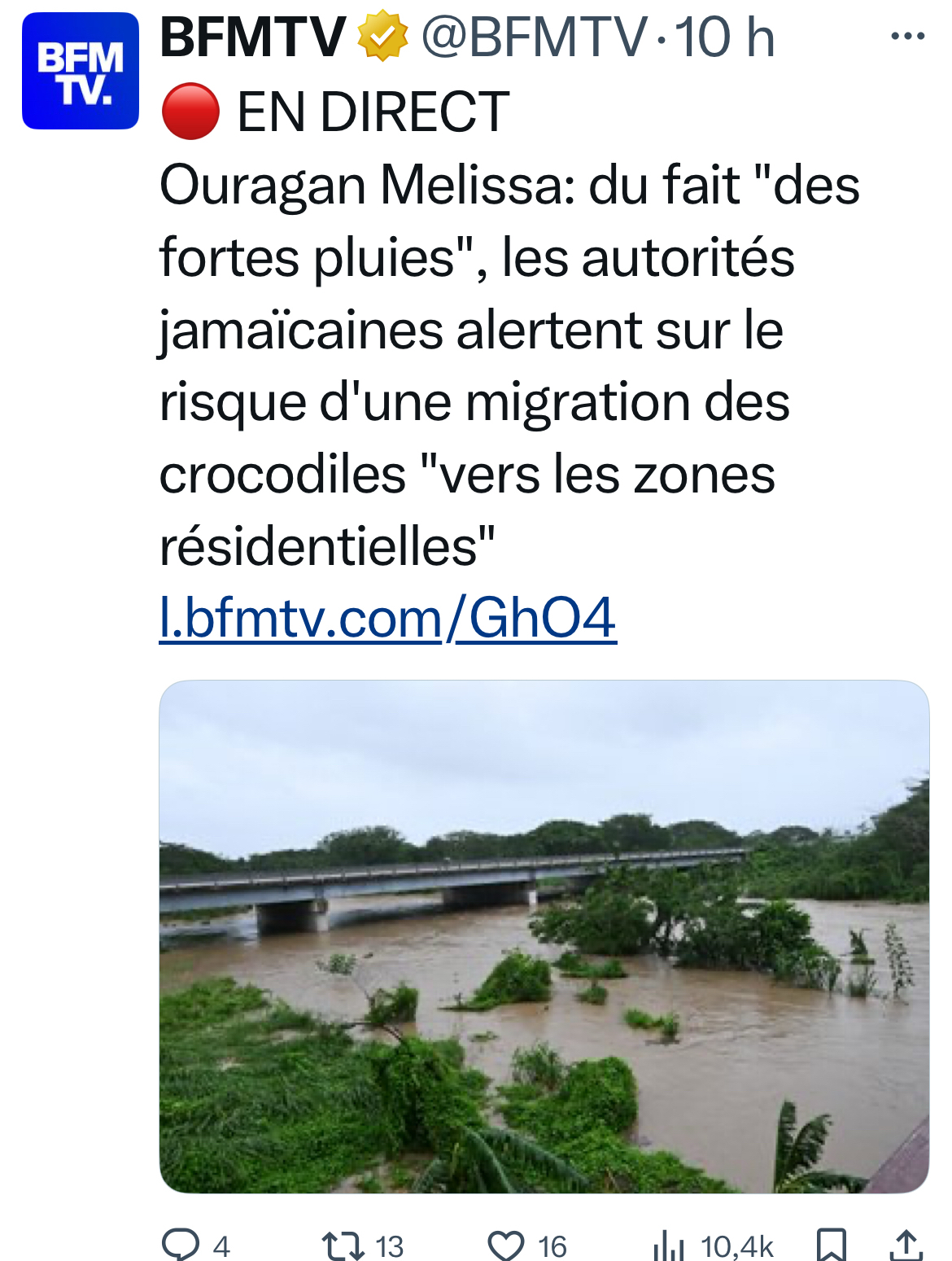Image resolution: width=952 pixels, height=1261 pixels.
Task: Click the 10,4k views count
Action: point(736,1246)
